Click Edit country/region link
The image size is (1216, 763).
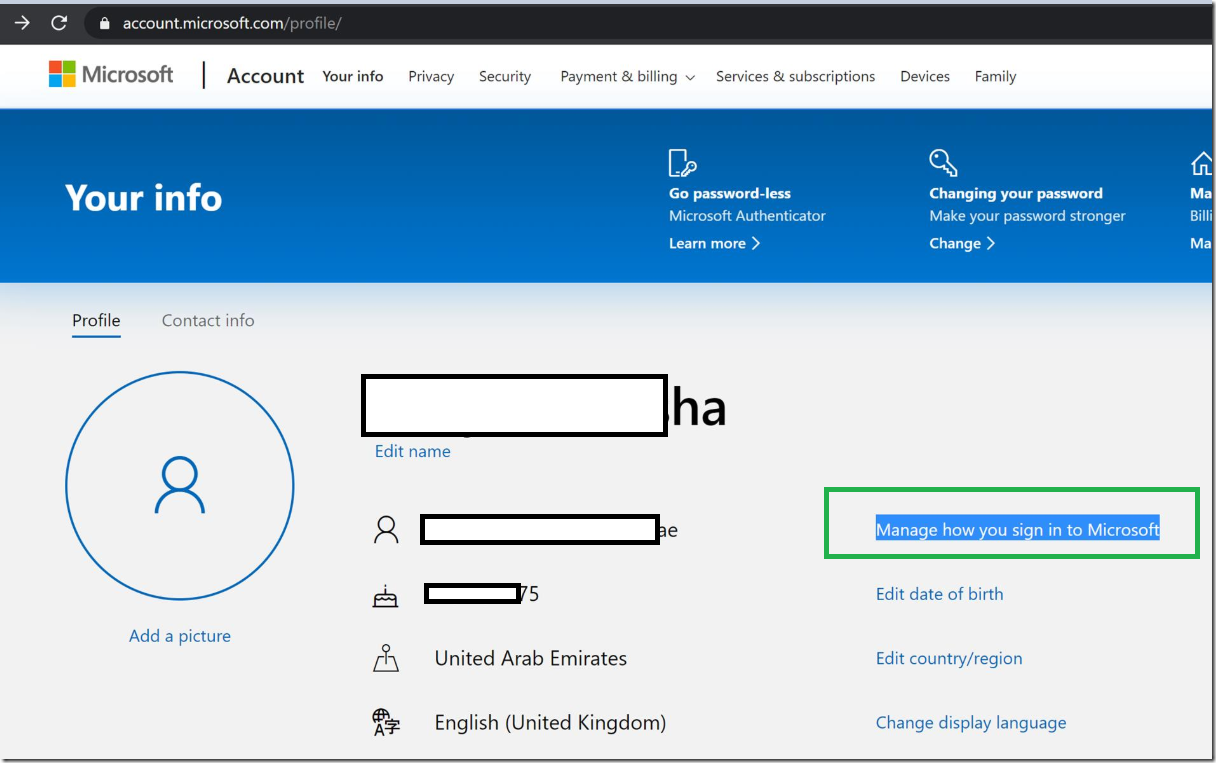(x=949, y=658)
